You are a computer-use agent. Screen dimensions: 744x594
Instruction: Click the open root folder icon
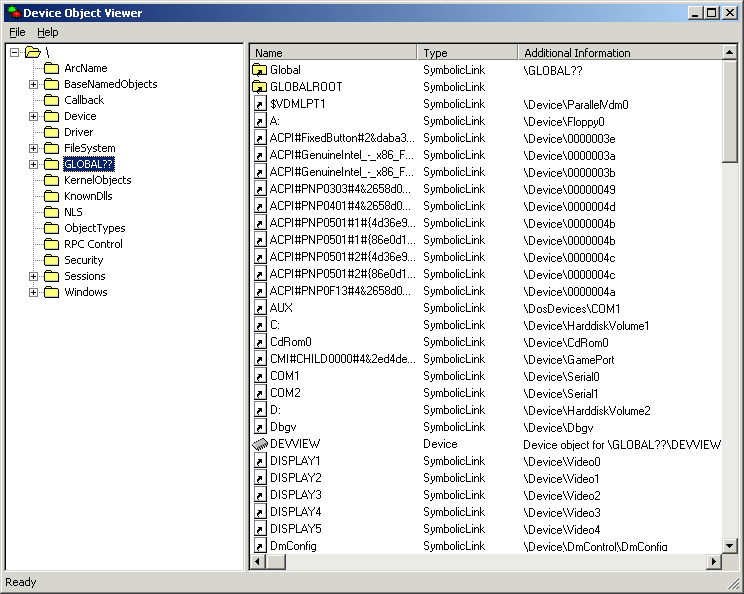tap(33, 52)
